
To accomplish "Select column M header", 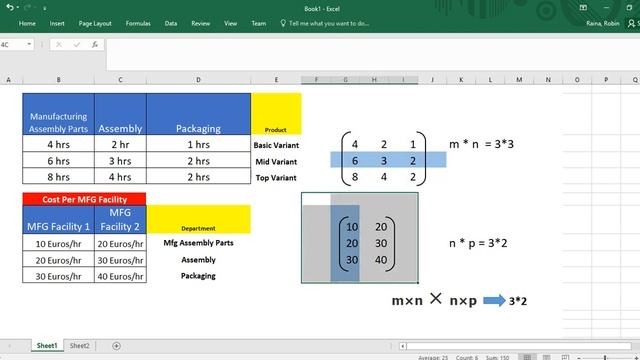I will tap(519, 80).
